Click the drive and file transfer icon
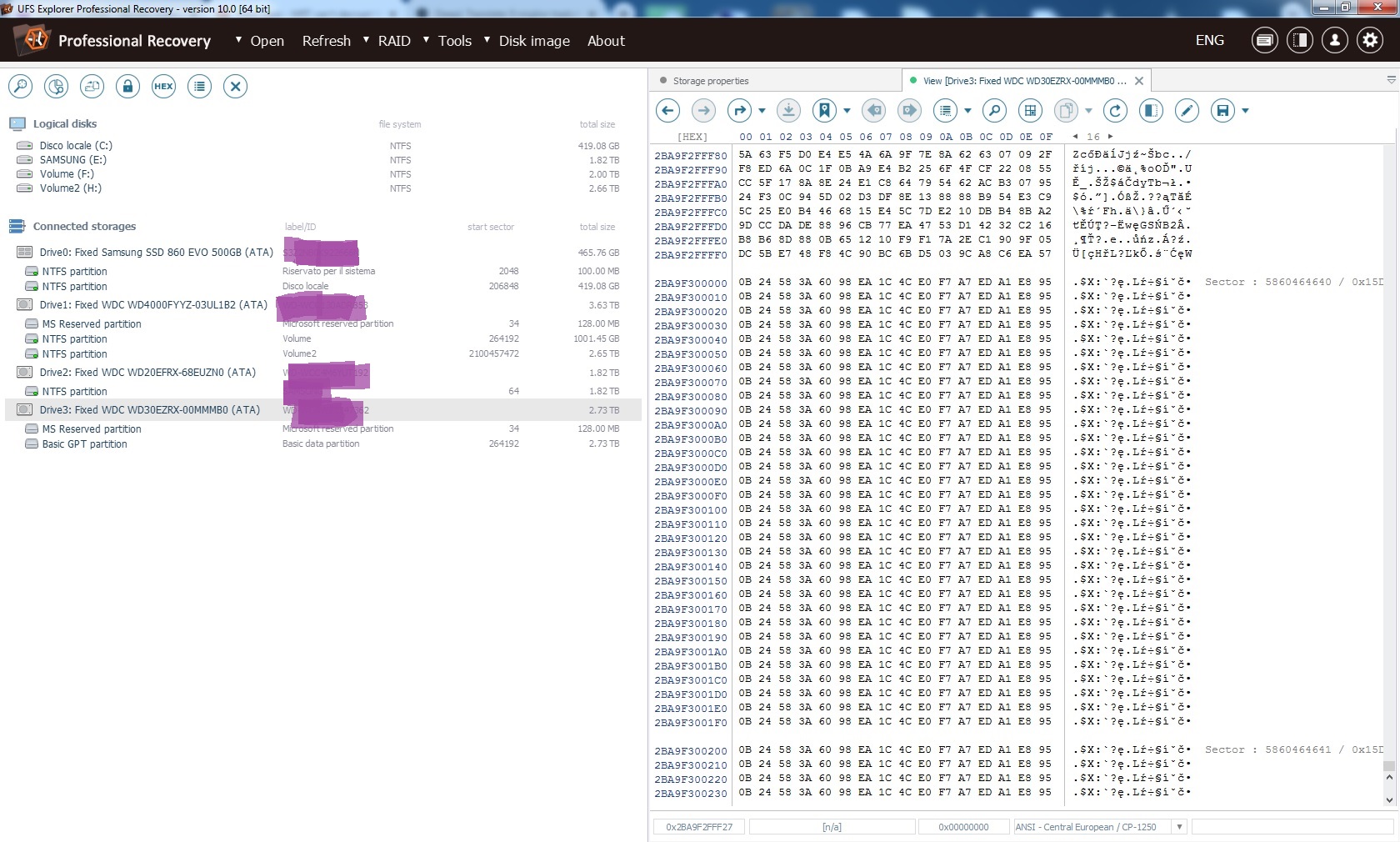The image size is (1400, 842). [92, 86]
